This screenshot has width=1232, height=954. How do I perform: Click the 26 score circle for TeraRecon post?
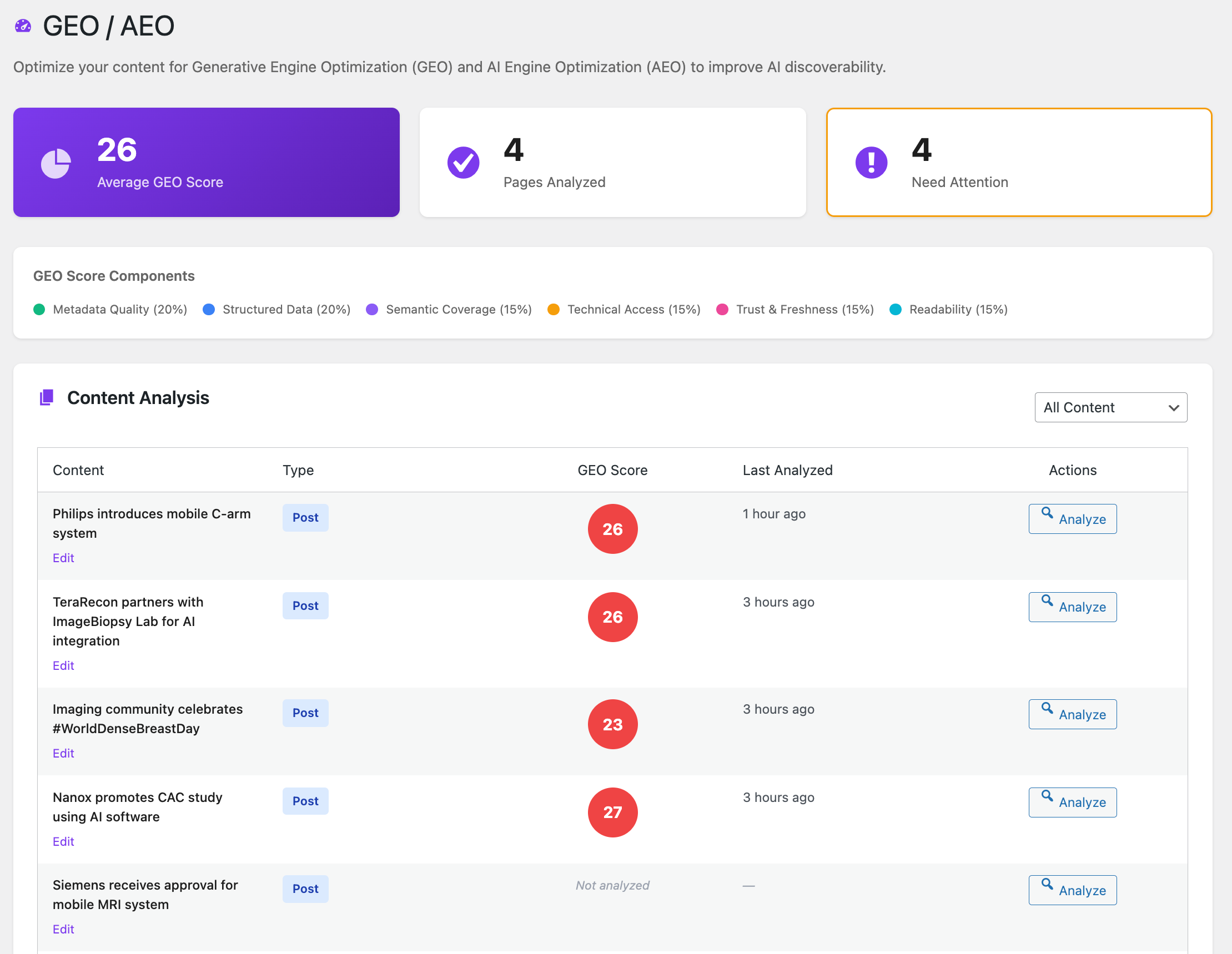coord(612,617)
